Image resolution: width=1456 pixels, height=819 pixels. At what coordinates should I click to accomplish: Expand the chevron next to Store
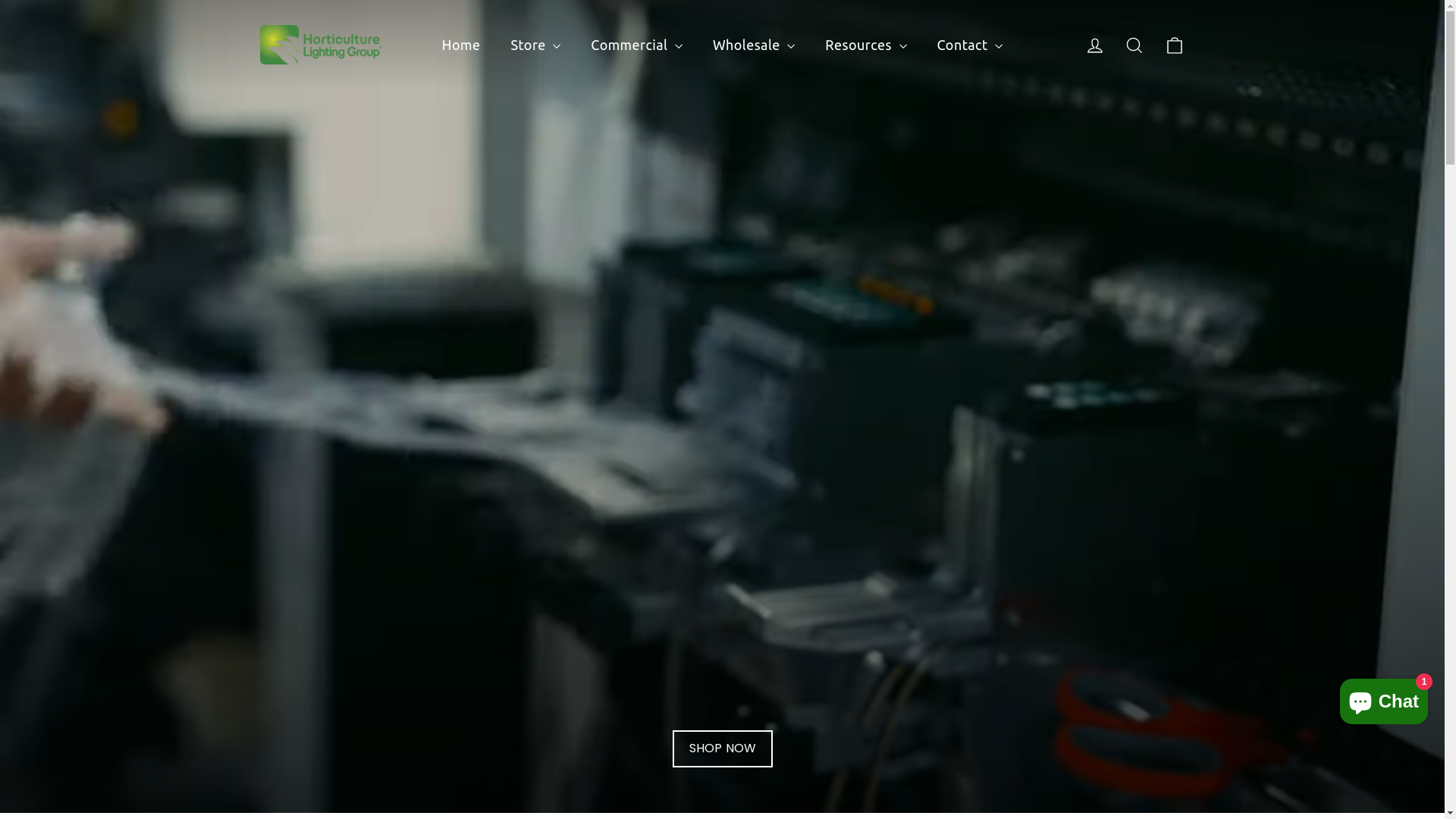pos(557,46)
